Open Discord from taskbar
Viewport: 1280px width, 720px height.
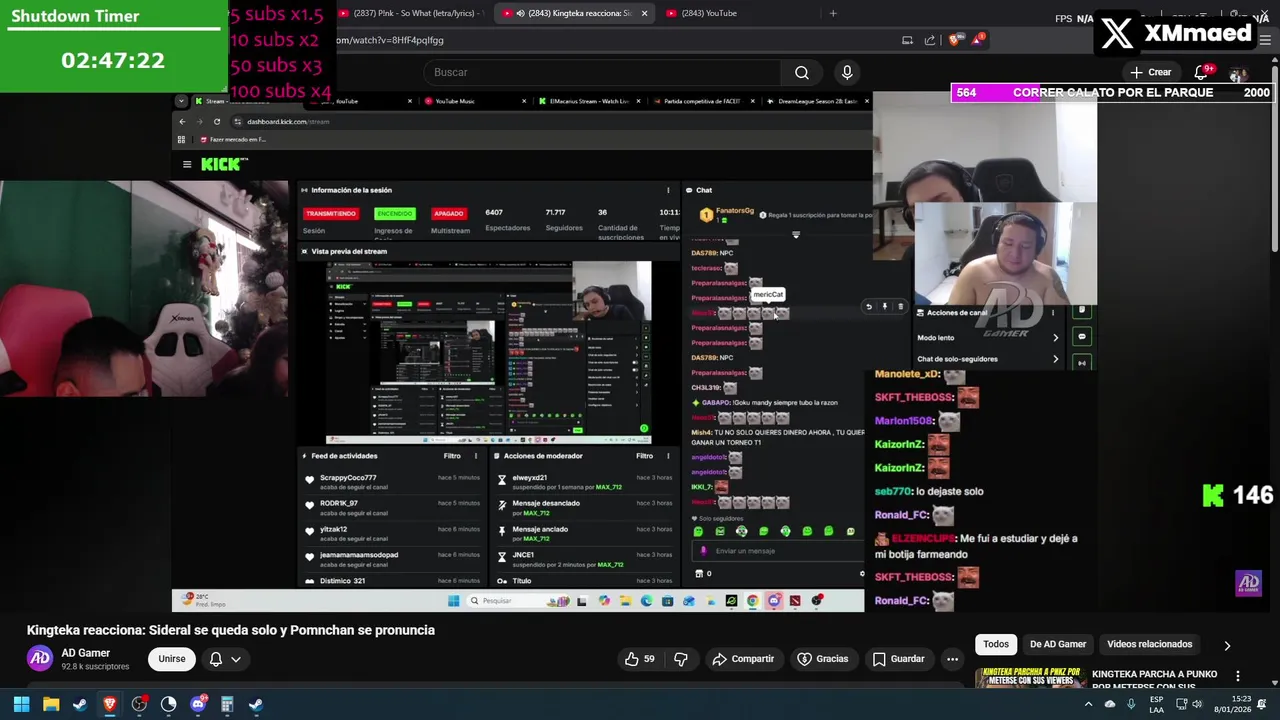tap(198, 704)
